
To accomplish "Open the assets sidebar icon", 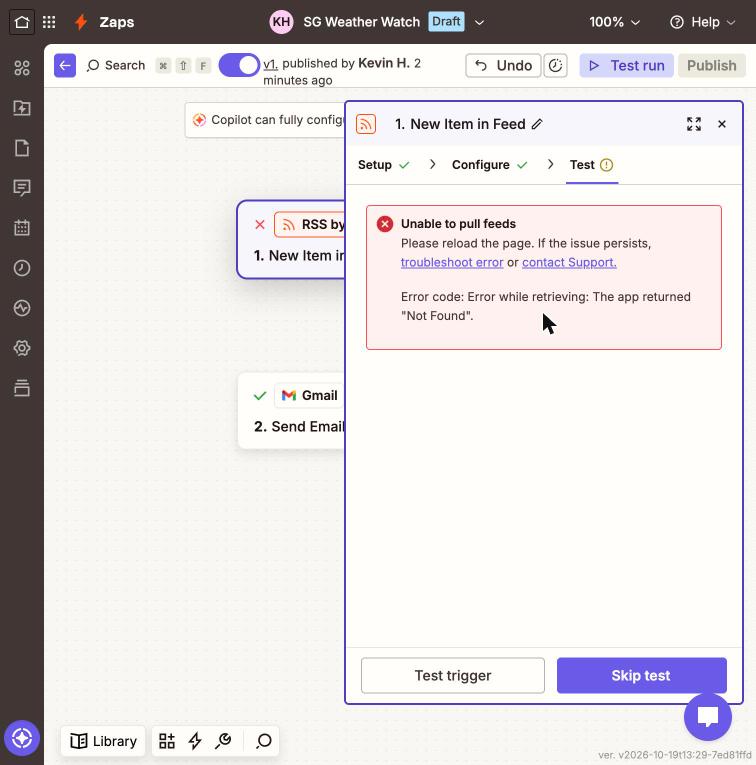I will pos(22,68).
